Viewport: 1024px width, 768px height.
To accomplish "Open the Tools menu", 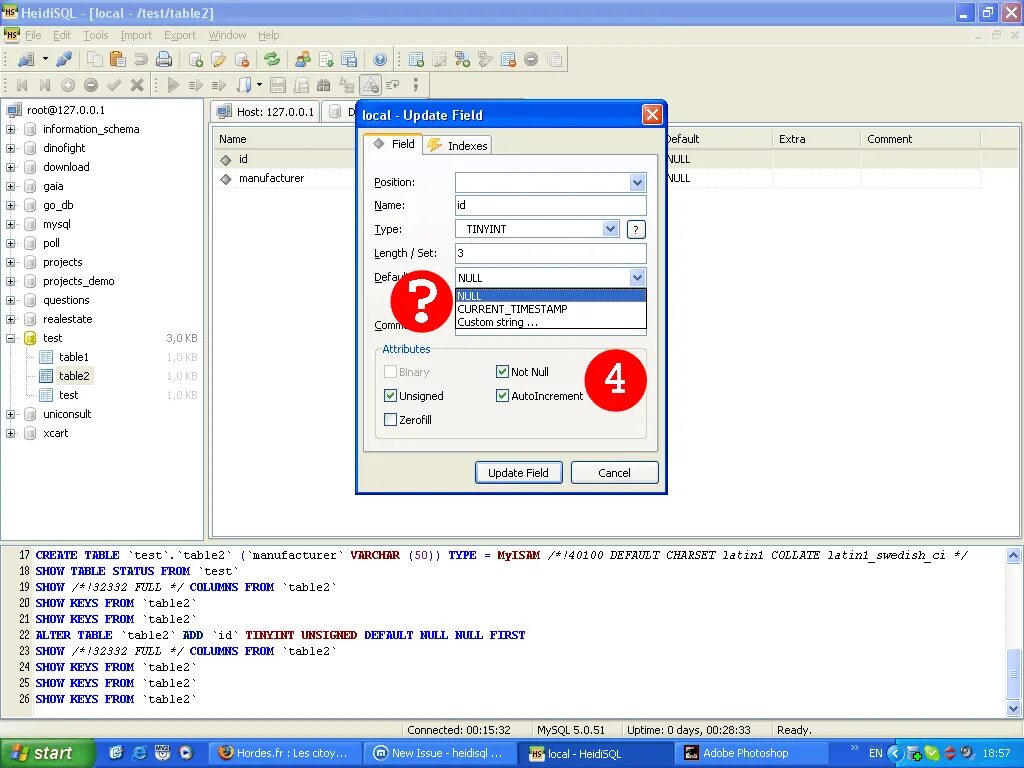I will 95,35.
